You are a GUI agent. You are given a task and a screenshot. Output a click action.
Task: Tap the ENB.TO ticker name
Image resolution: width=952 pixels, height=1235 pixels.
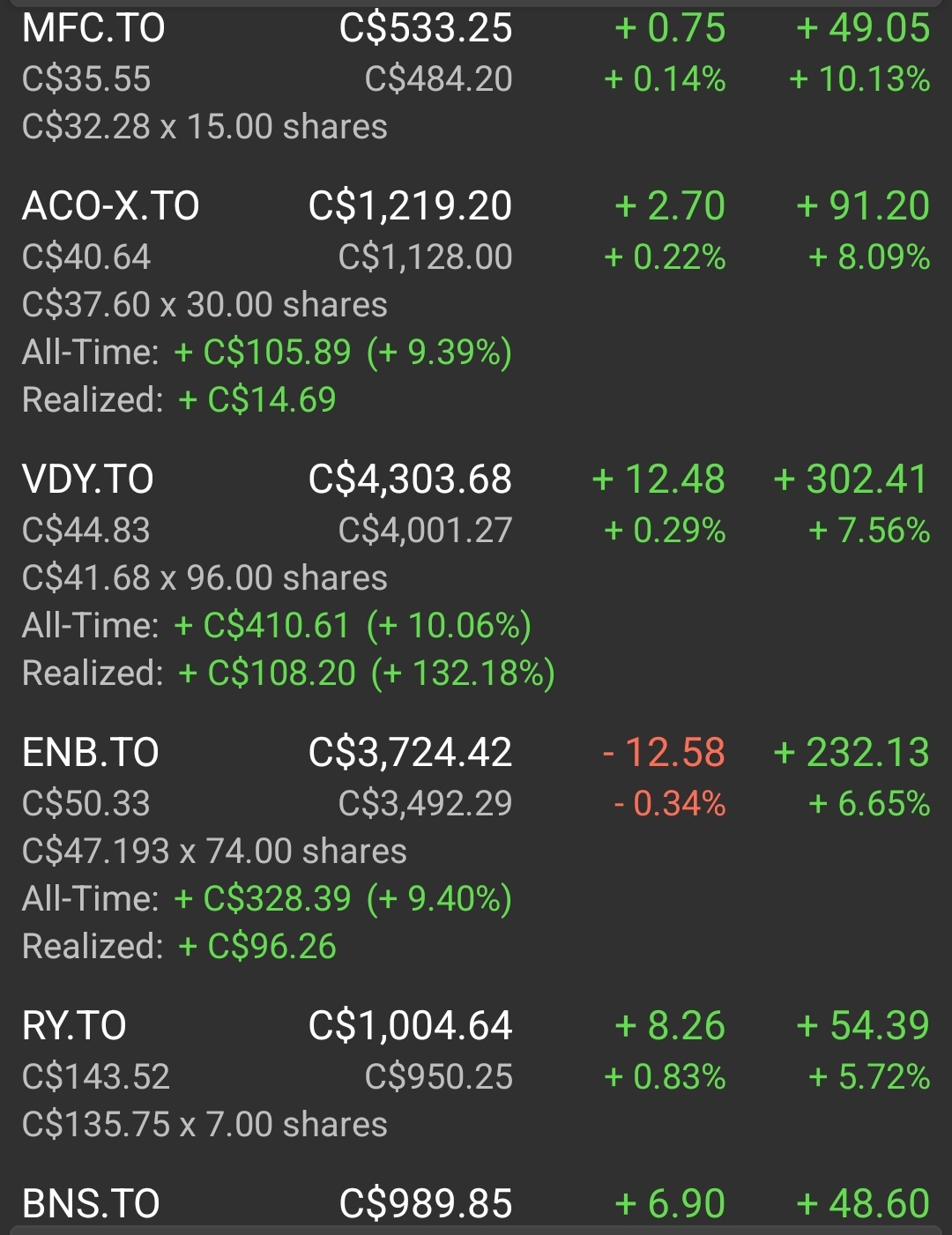90,753
